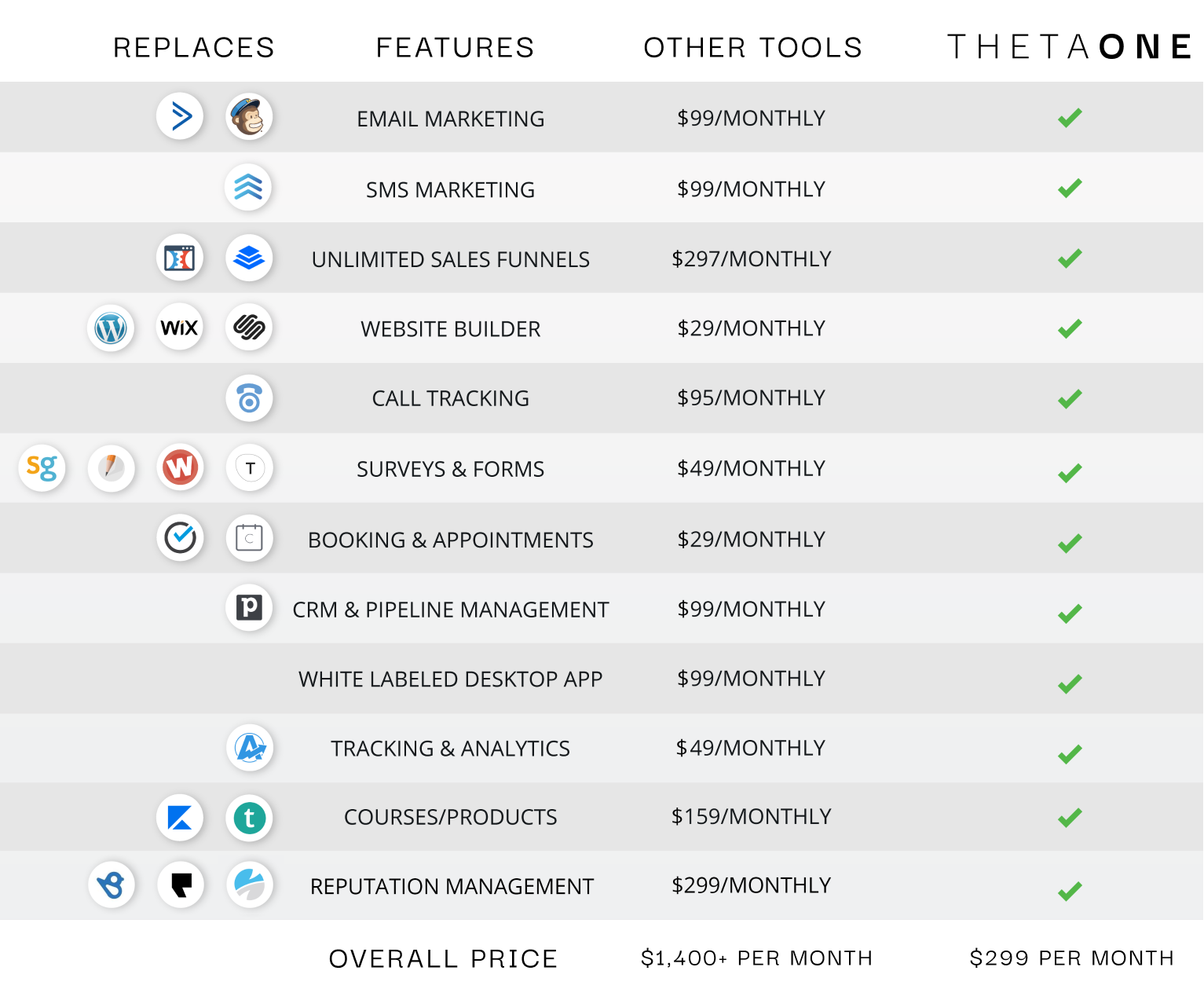This screenshot has width=1204, height=1000.
Task: Click the Calendly calendar icon
Action: pyautogui.click(x=249, y=538)
